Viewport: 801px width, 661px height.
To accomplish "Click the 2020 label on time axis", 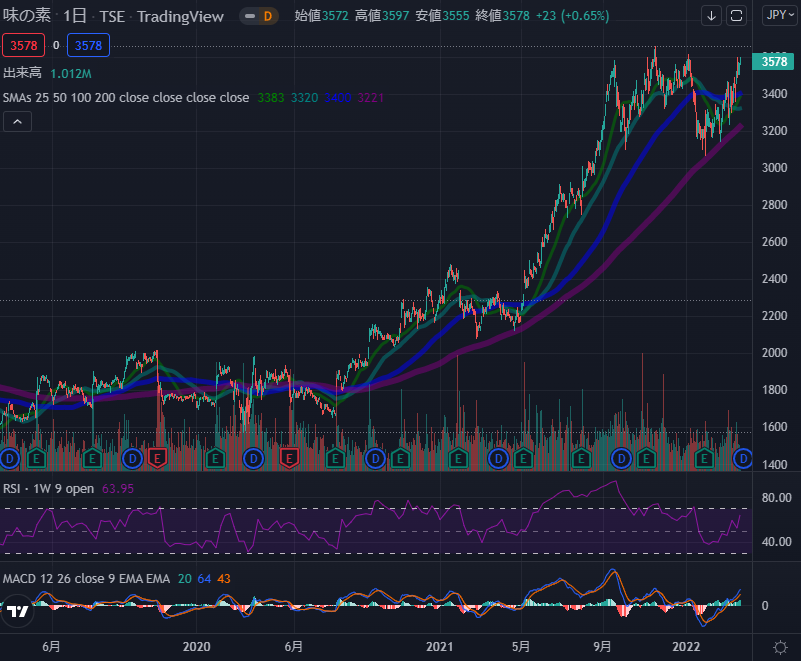I will 197,647.
